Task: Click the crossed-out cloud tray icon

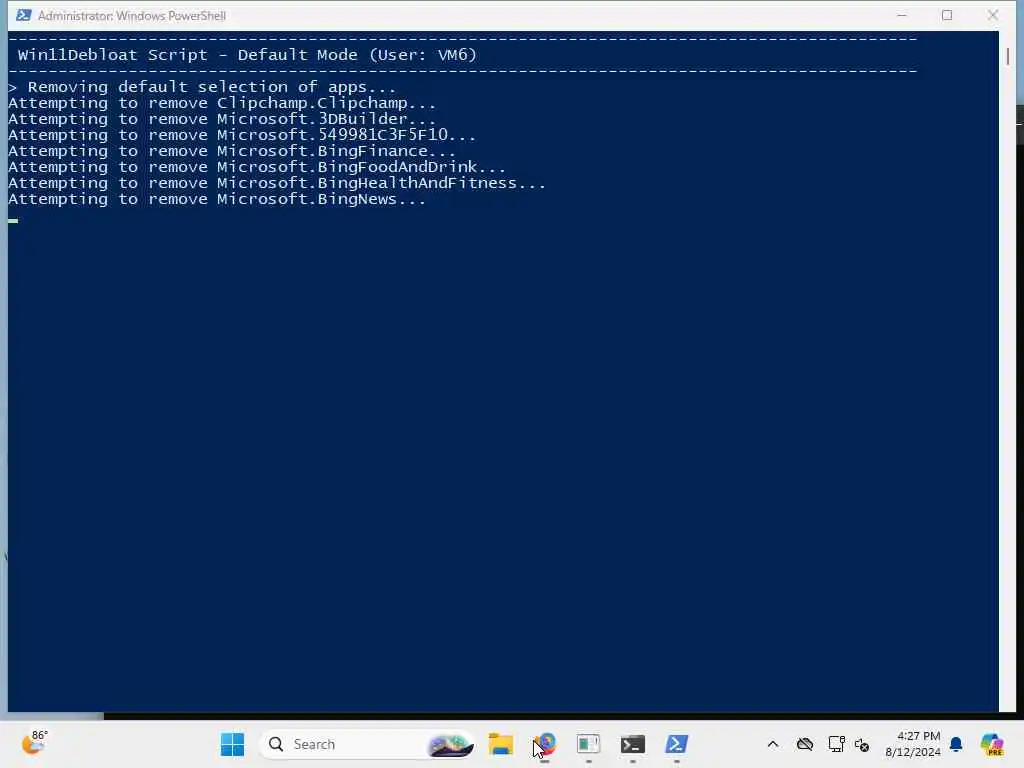Action: 805,744
